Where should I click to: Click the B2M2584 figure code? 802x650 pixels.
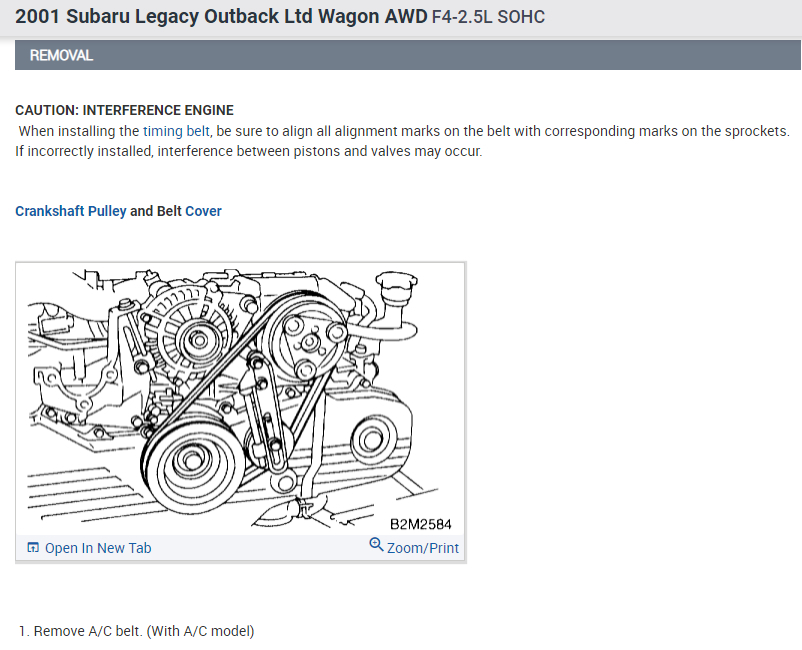coord(420,525)
